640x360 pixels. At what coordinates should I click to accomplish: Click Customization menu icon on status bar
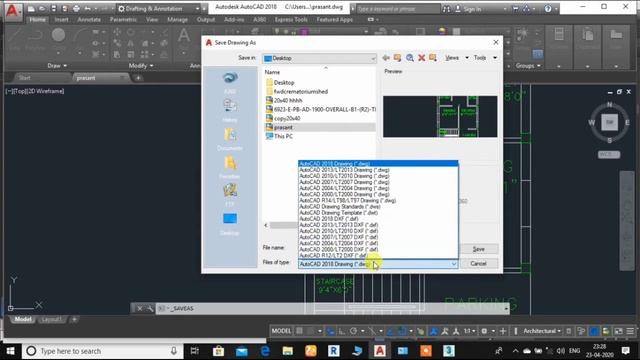pyautogui.click(x=630, y=331)
